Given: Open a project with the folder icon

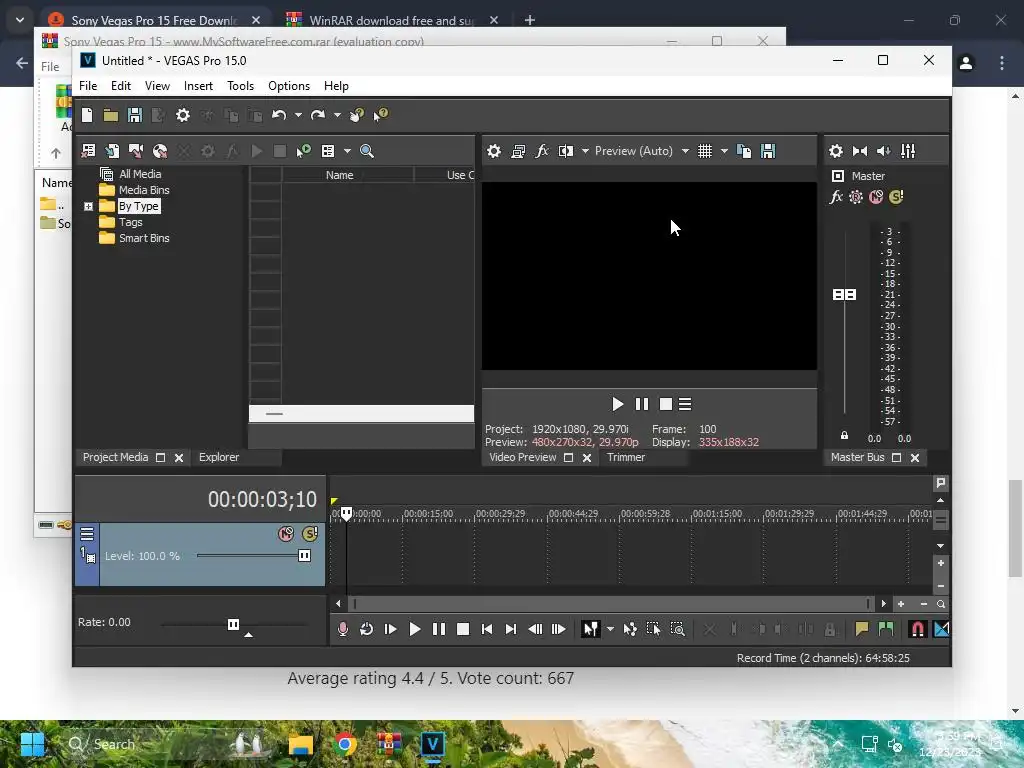Looking at the screenshot, I should [110, 116].
